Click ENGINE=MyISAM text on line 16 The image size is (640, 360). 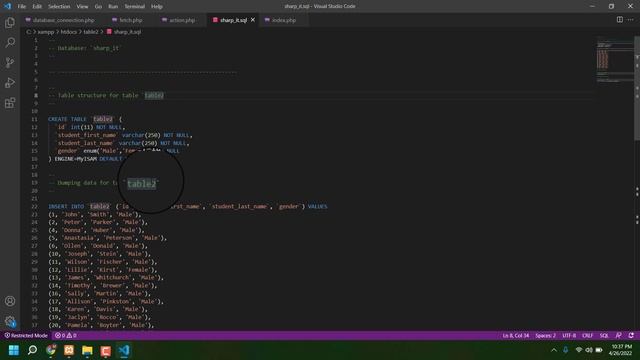click(75, 159)
